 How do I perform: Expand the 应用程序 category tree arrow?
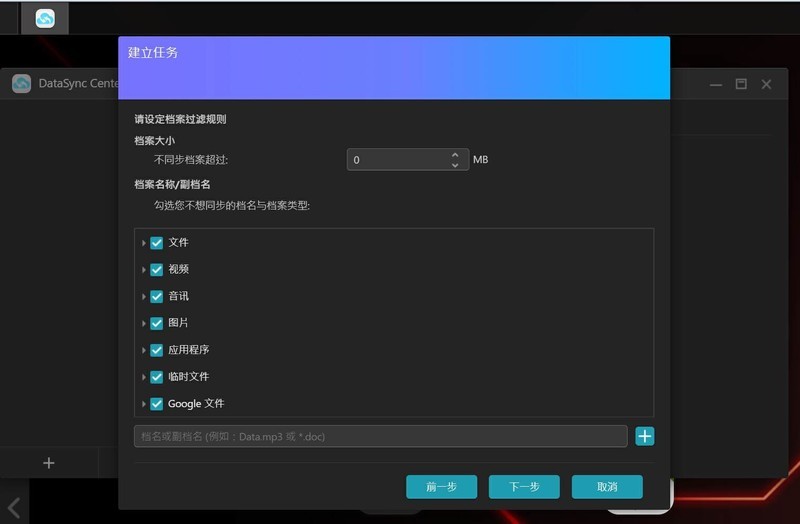(x=144, y=350)
